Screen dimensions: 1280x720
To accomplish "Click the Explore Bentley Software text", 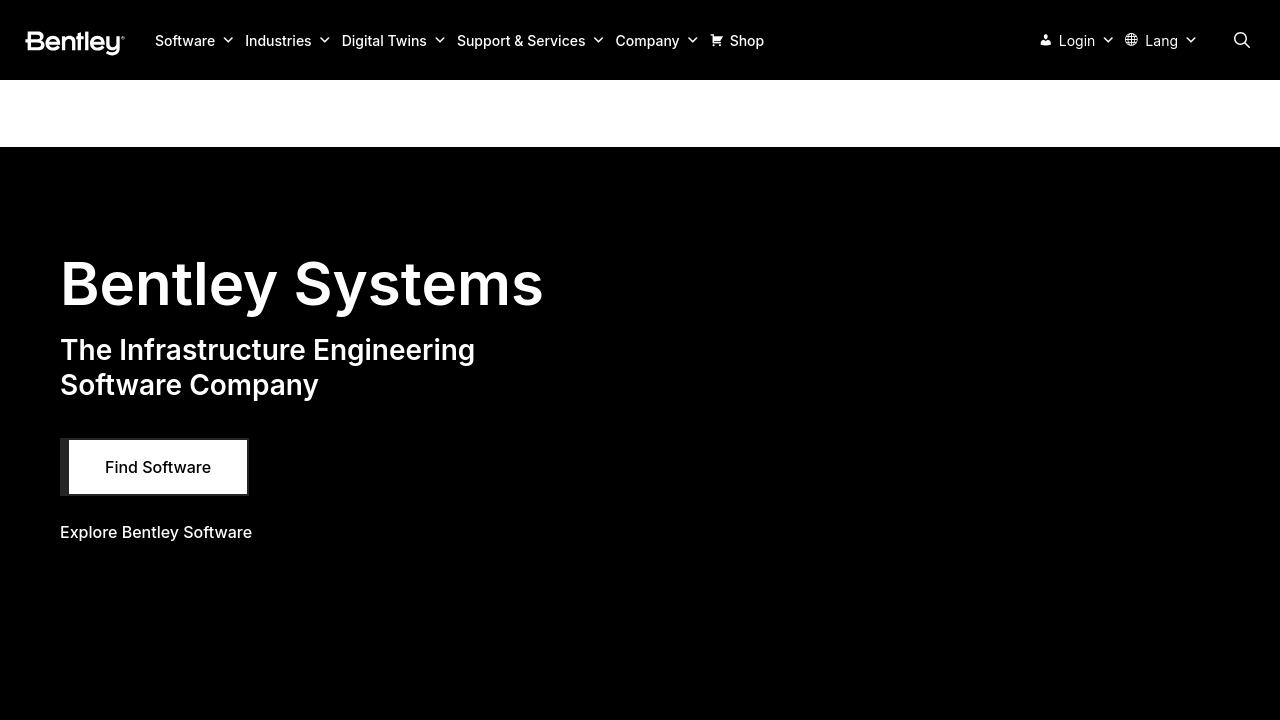I will click(x=156, y=532).
